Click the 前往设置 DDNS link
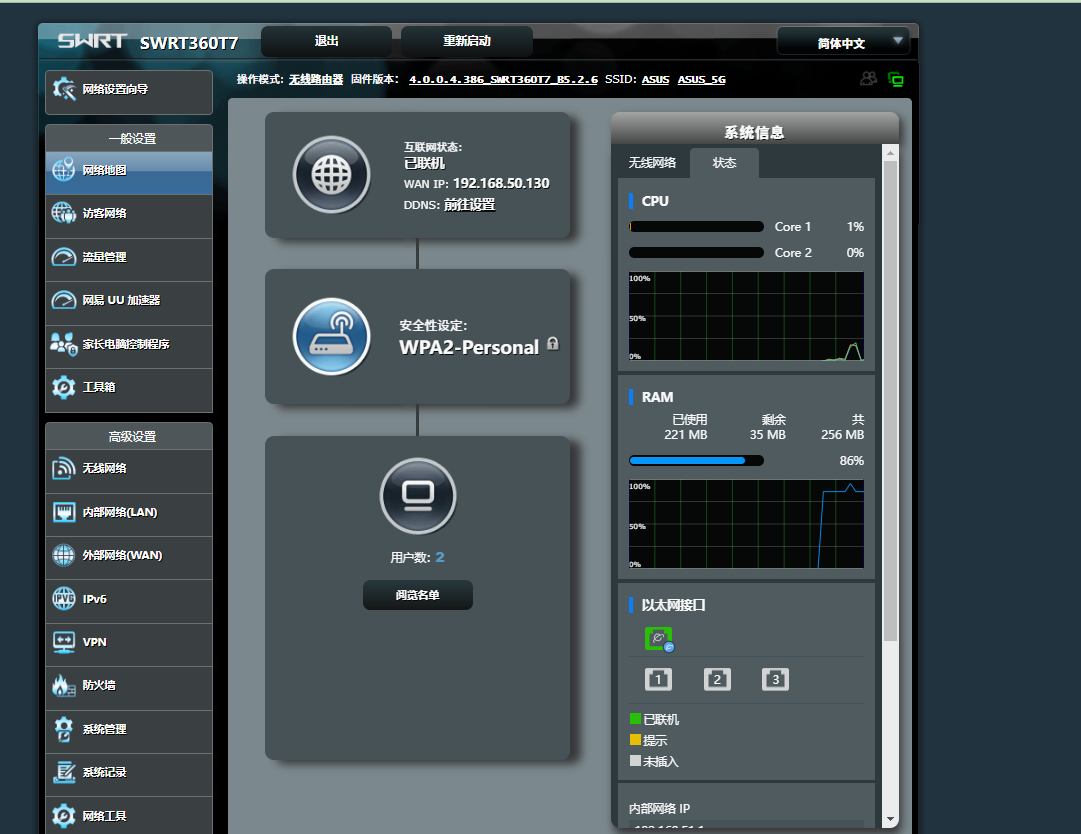The height and width of the screenshot is (834, 1081). click(469, 205)
